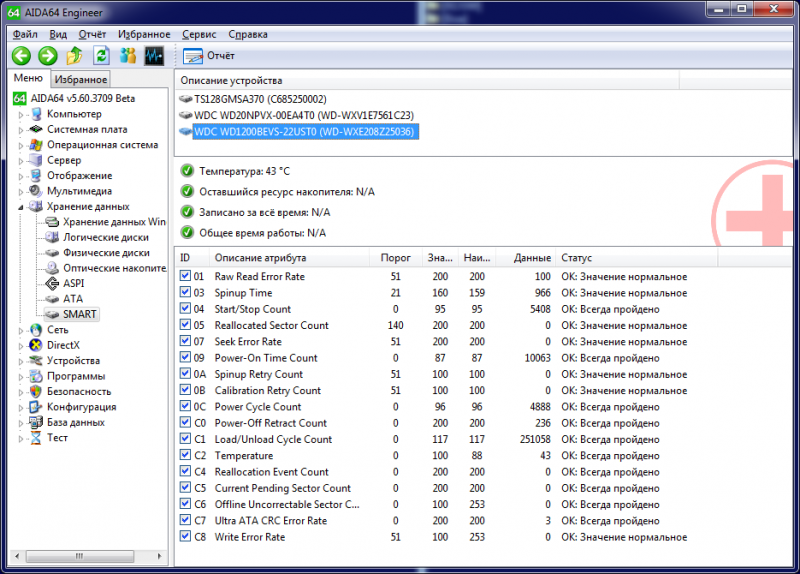Click the Отчёт report toolbar icon
This screenshot has height=574, width=800.
click(193, 56)
